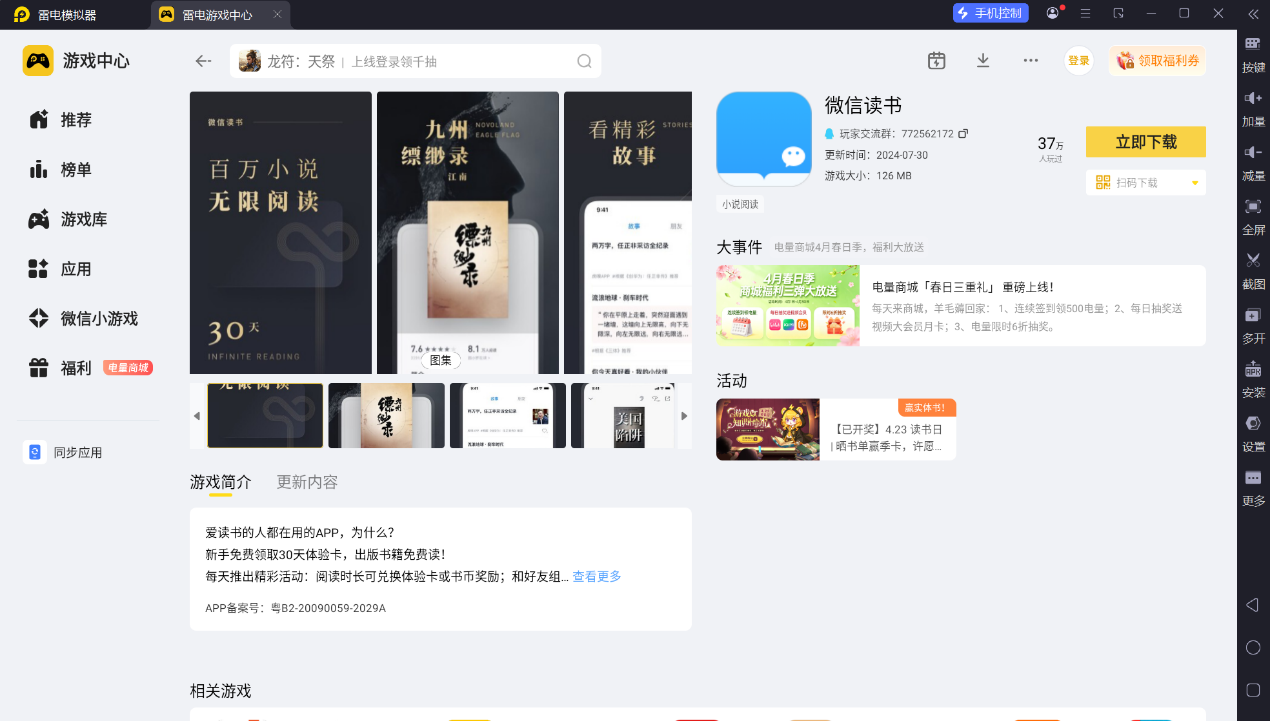Click Android recent apps square button
The image size is (1270, 721).
click(1253, 690)
